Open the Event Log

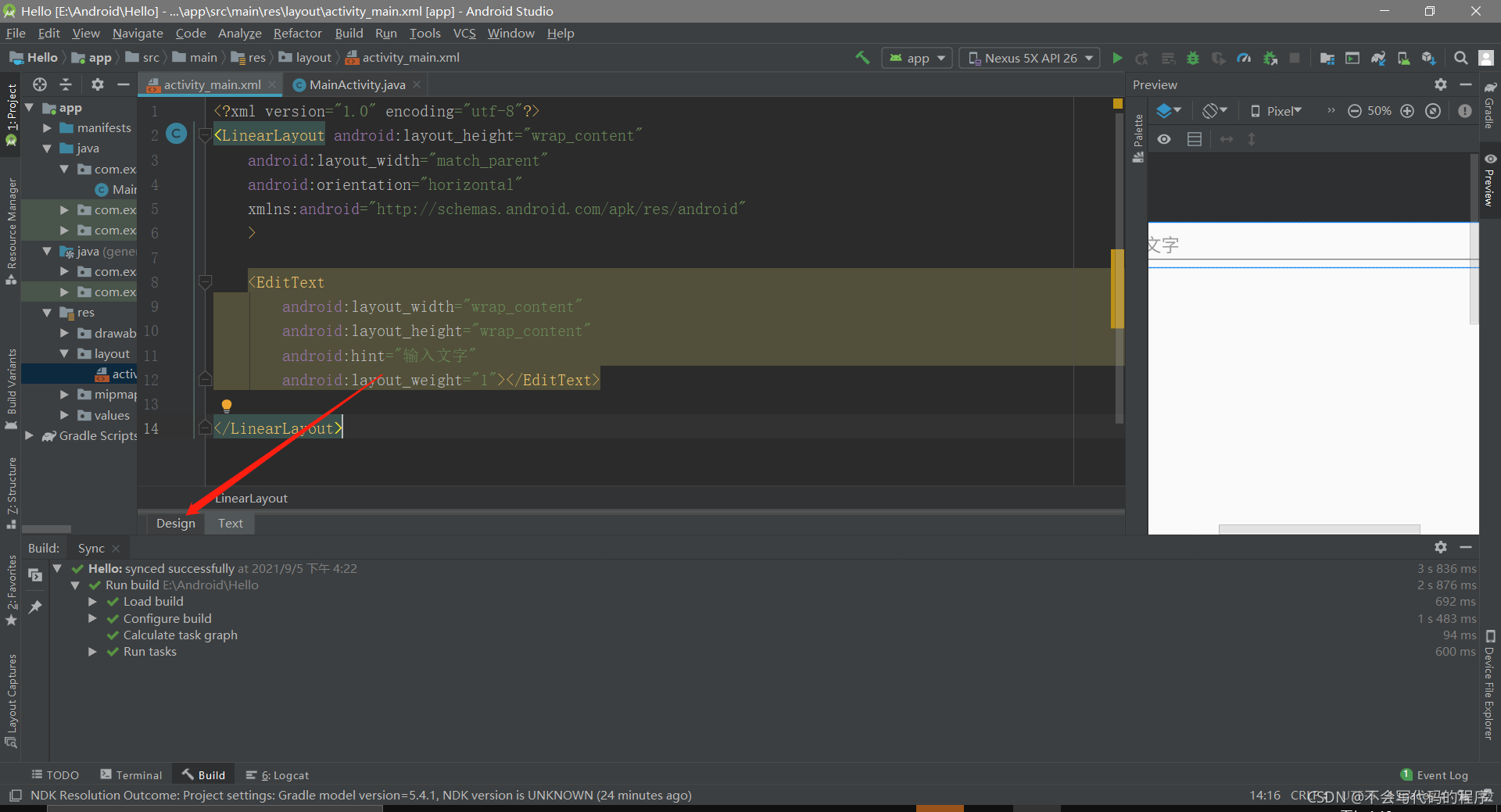(x=1435, y=775)
